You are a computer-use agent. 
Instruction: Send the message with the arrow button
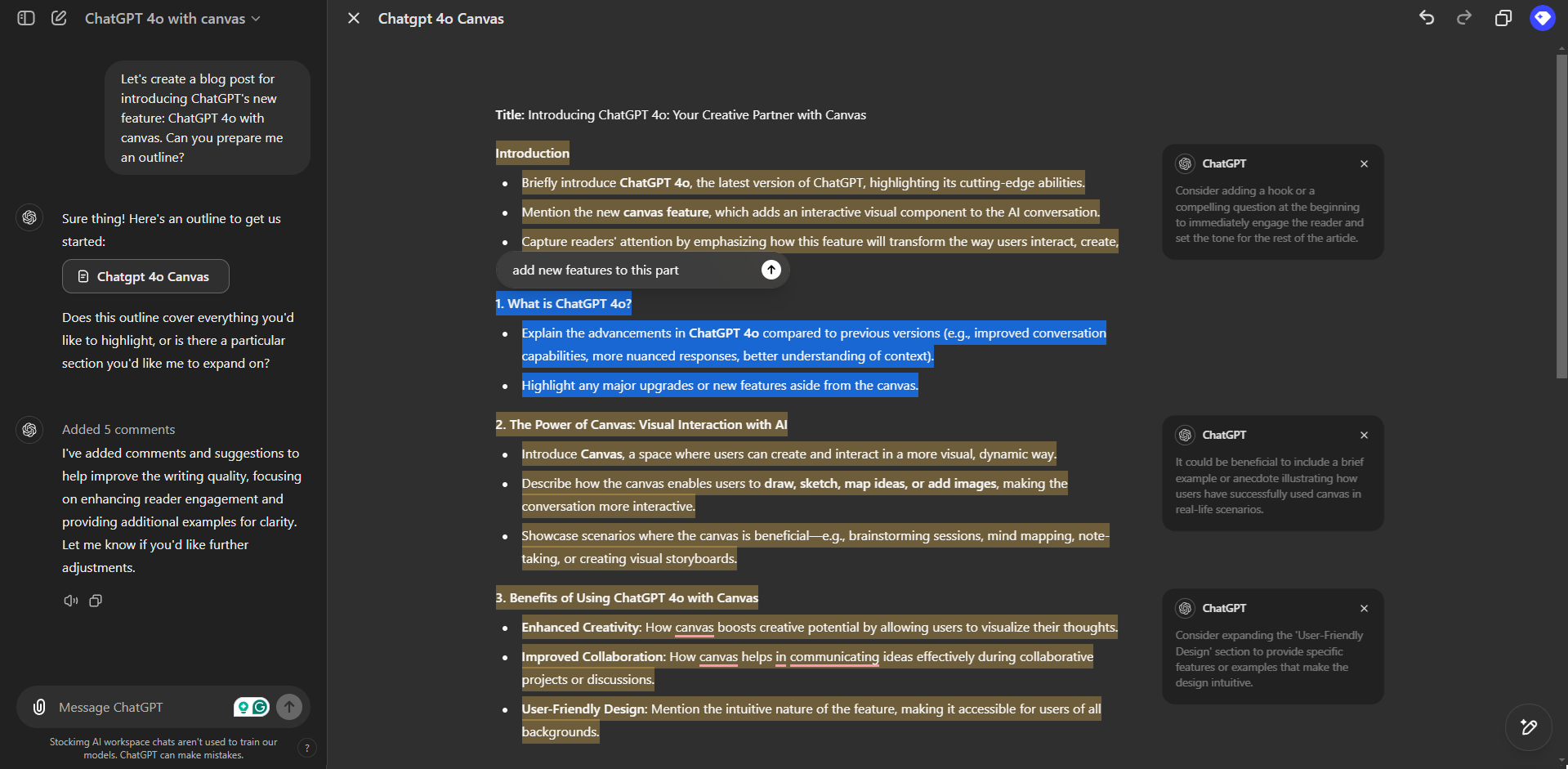pos(289,707)
